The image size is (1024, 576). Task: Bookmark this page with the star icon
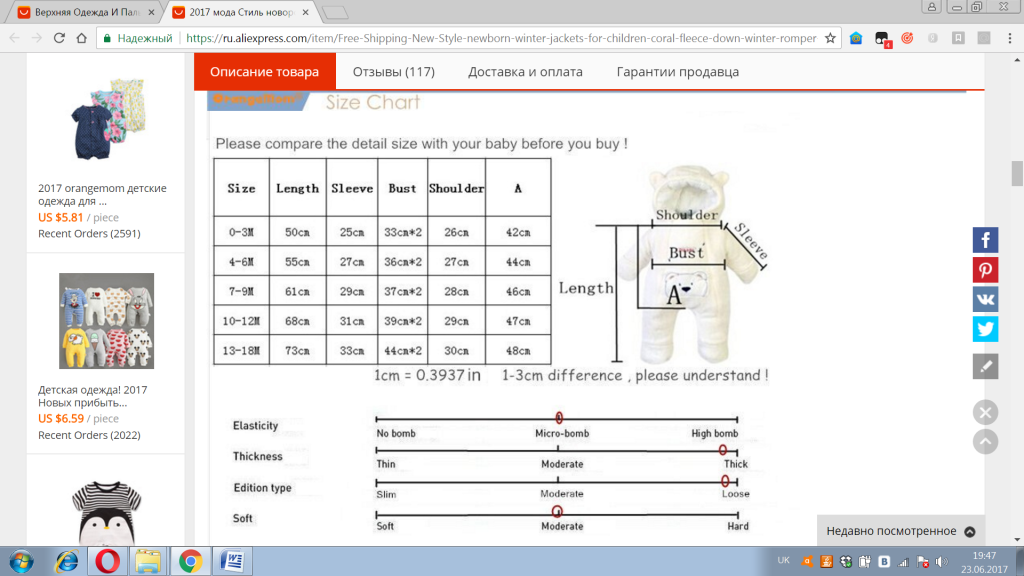(830, 38)
